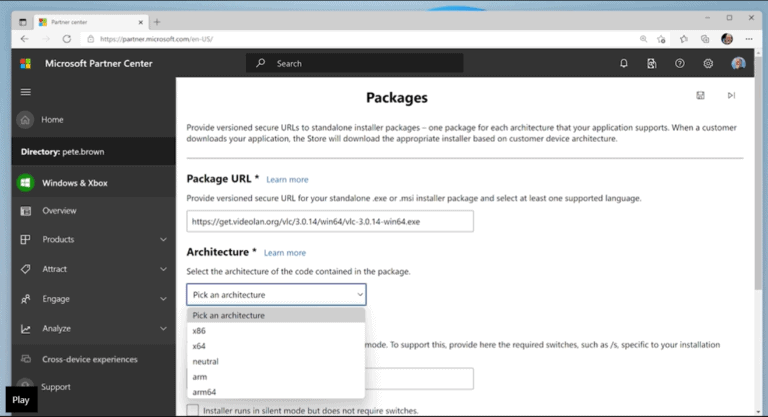Toggle the hamburger navigation menu
This screenshot has height=417, width=768.
tap(25, 92)
